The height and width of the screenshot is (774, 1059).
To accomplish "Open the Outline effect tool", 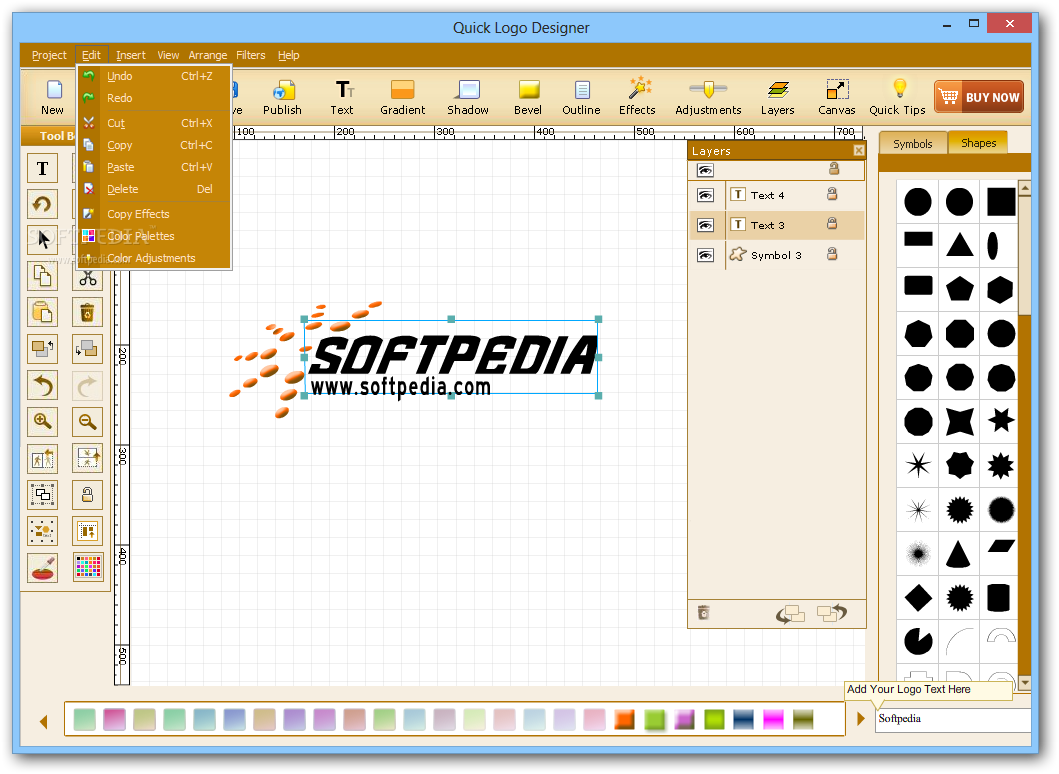I will coord(582,97).
